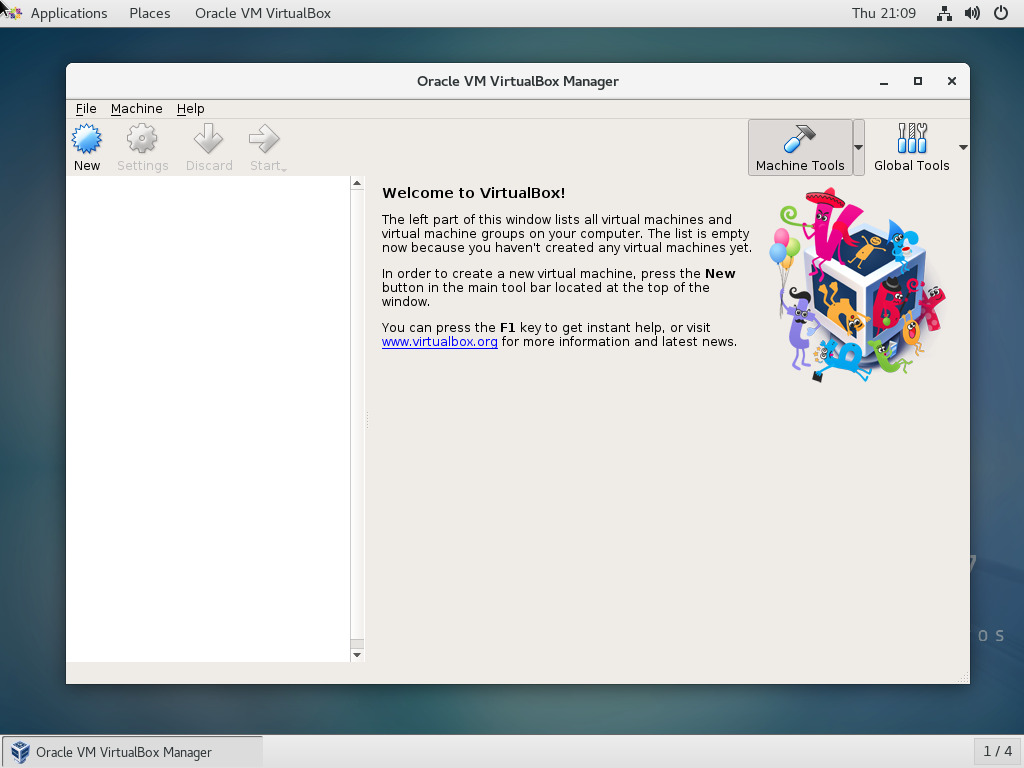Close the VirtualBox Manager window

tap(952, 82)
